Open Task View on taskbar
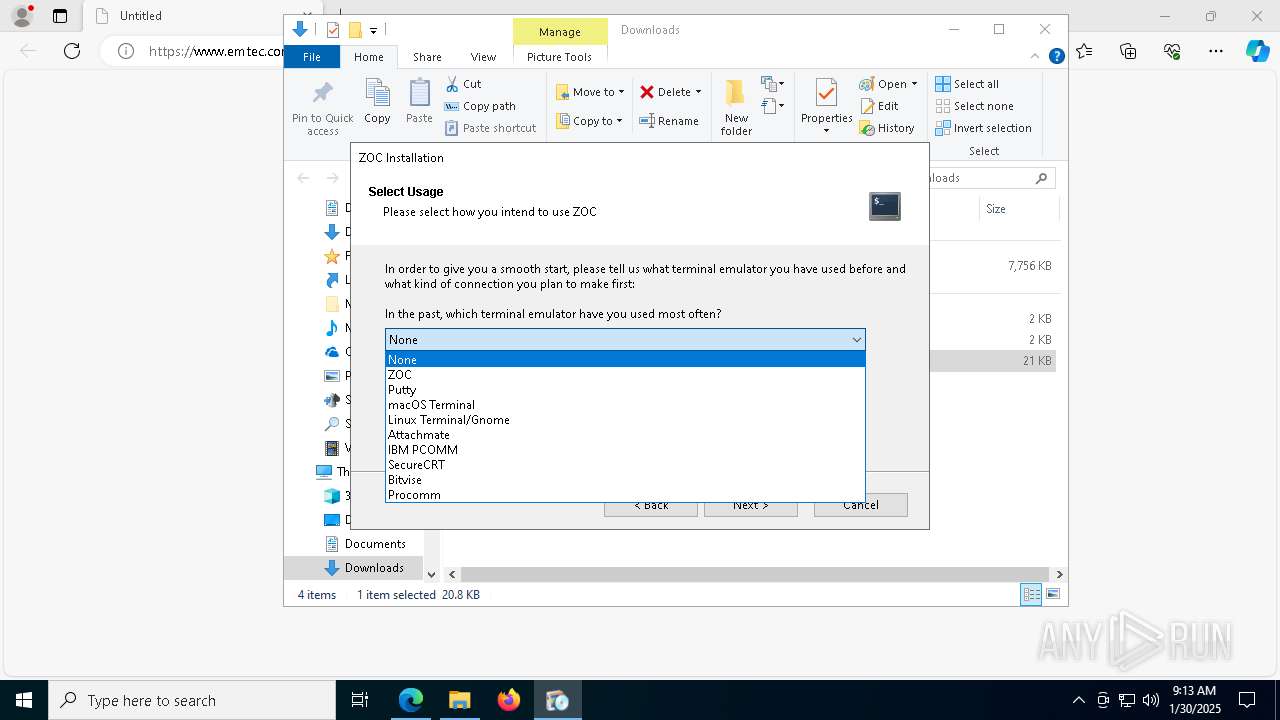 pos(360,700)
